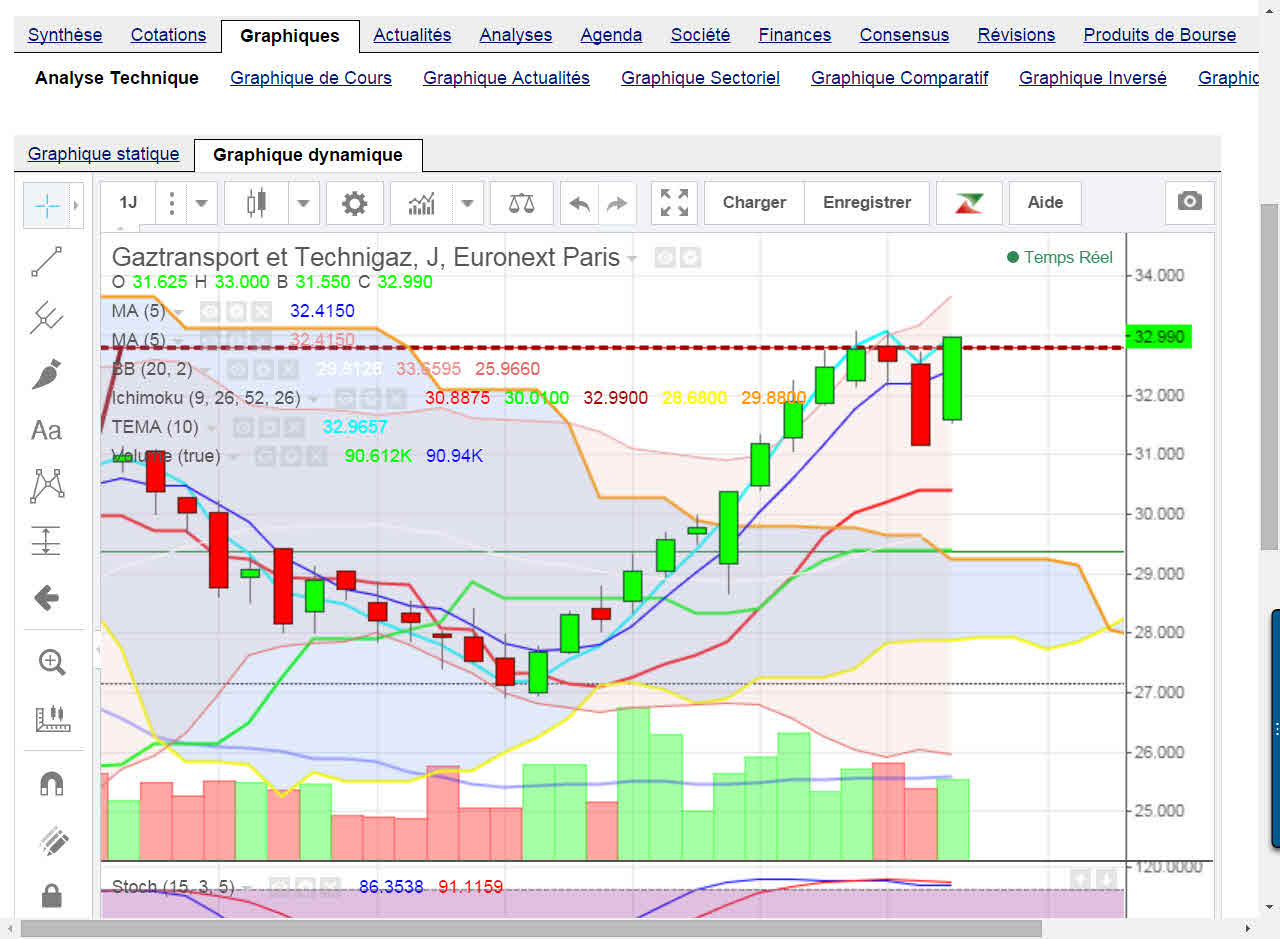Click the Charger button
Screen dimensions: 1280x939
(754, 203)
